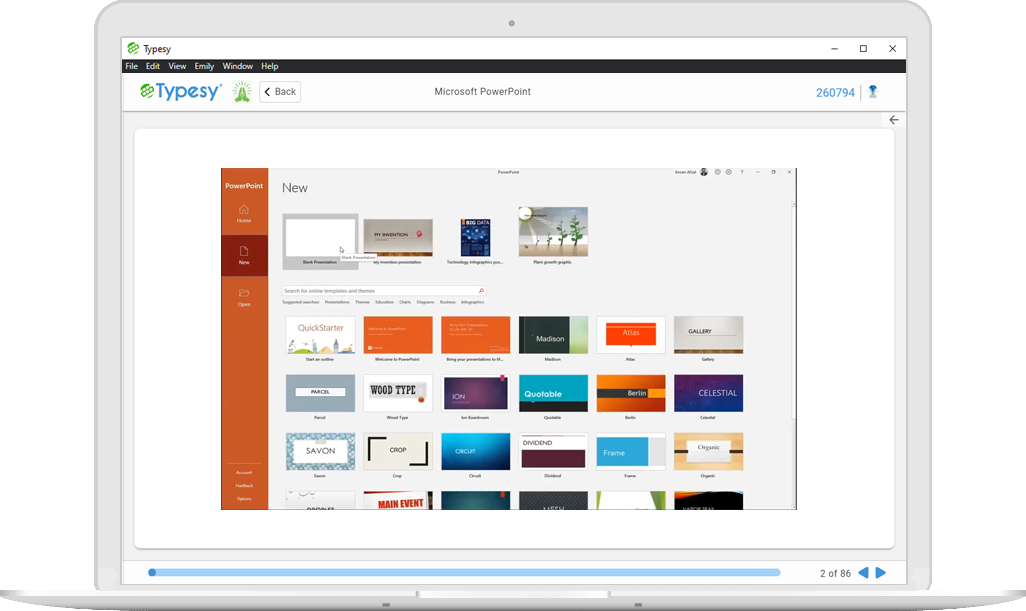Open the Emily menu
This screenshot has width=1026, height=611.
[204, 66]
